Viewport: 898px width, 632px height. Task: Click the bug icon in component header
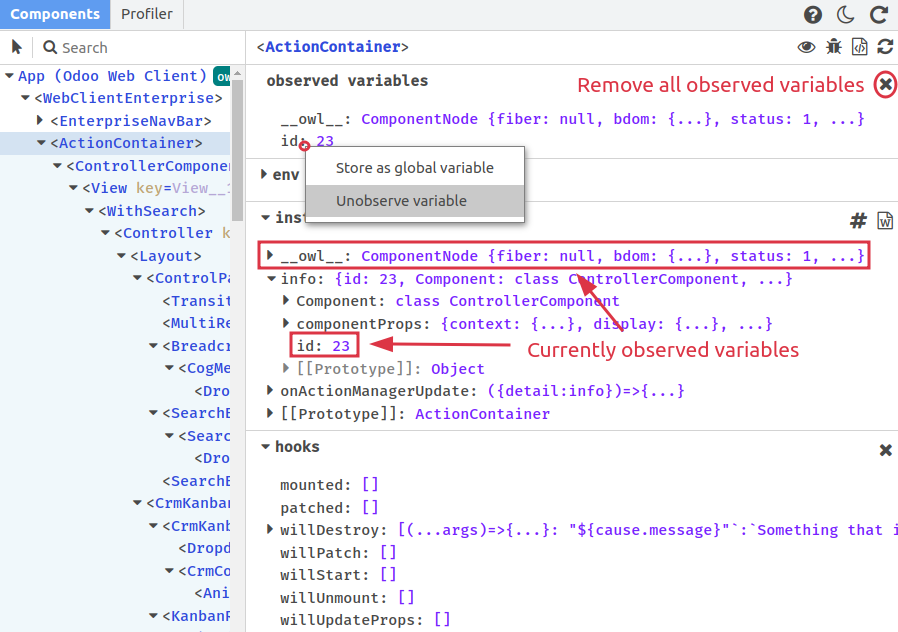(833, 47)
